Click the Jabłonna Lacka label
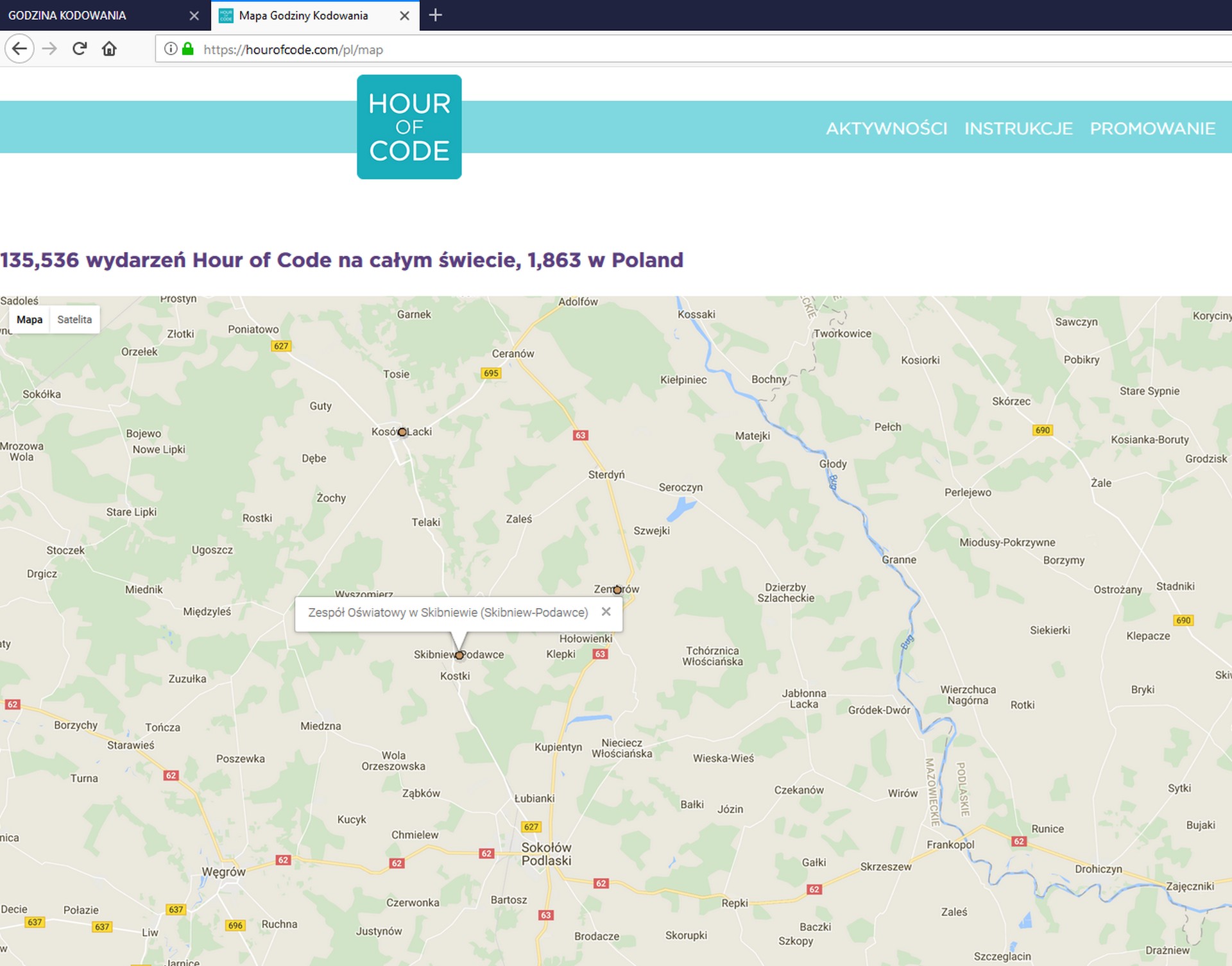This screenshot has width=1232, height=966. pos(804,699)
